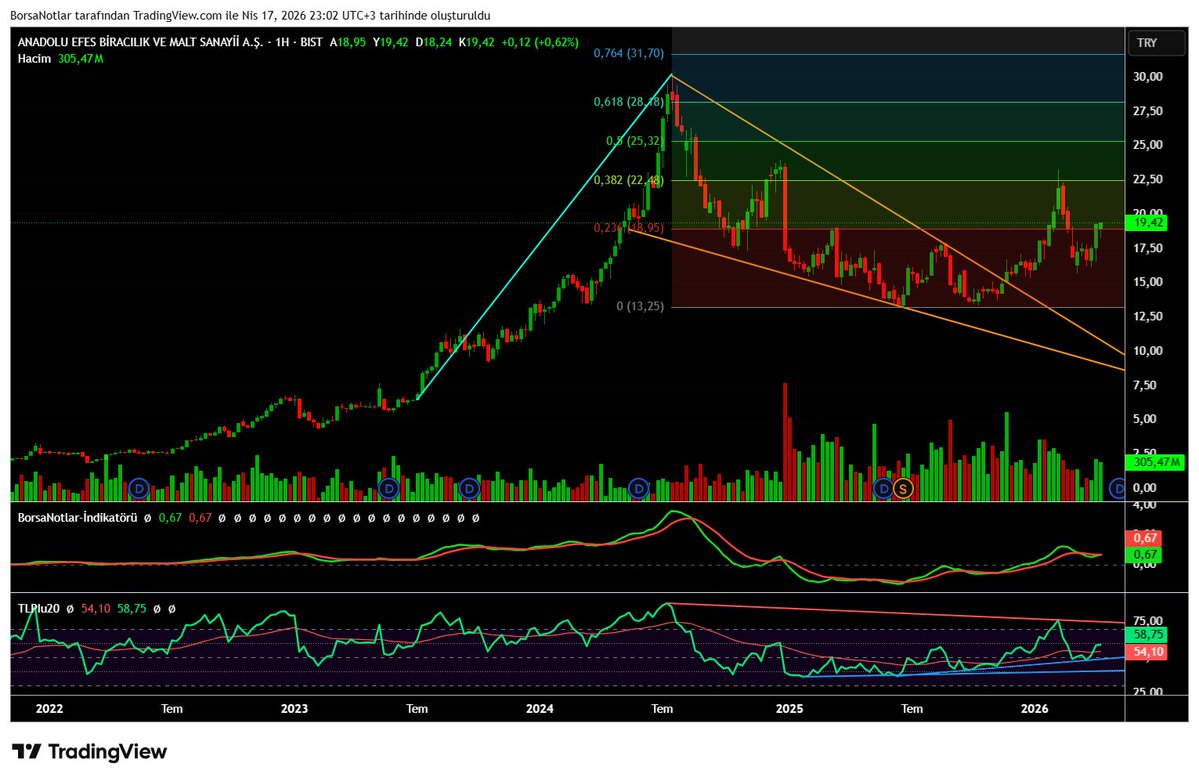
Task: Select the upper orange wedge trend line
Action: coord(897,214)
